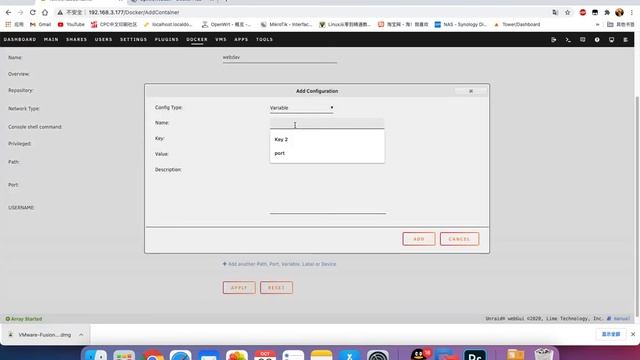Viewport: 640px width, 360px height.
Task: Open Photoshop from the Dock
Action: 475,354
